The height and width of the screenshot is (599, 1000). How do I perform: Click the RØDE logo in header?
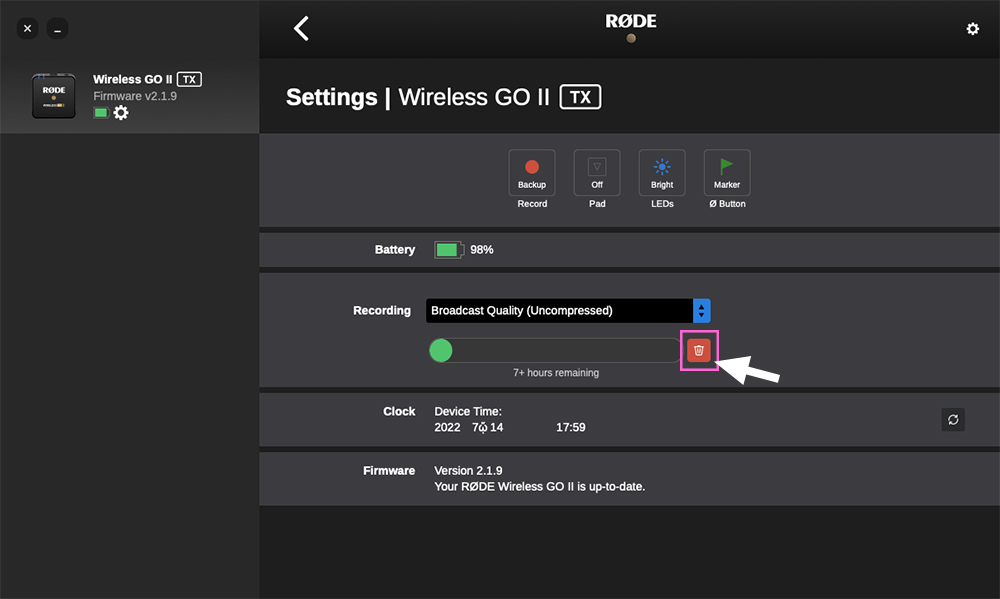pyautogui.click(x=631, y=22)
